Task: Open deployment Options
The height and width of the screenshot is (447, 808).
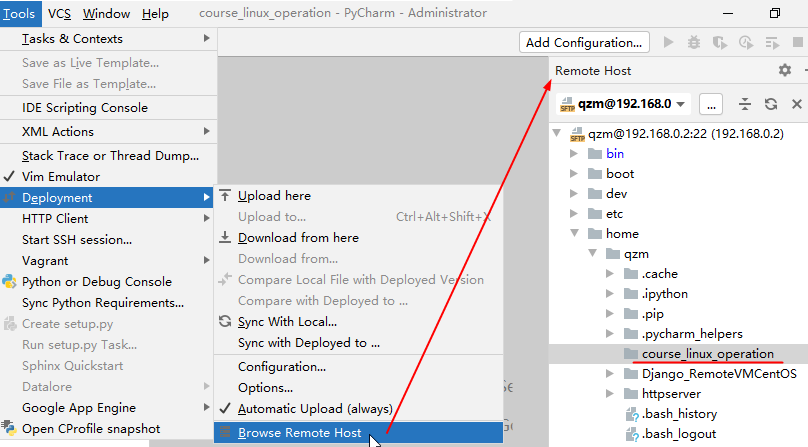Action: point(358,388)
